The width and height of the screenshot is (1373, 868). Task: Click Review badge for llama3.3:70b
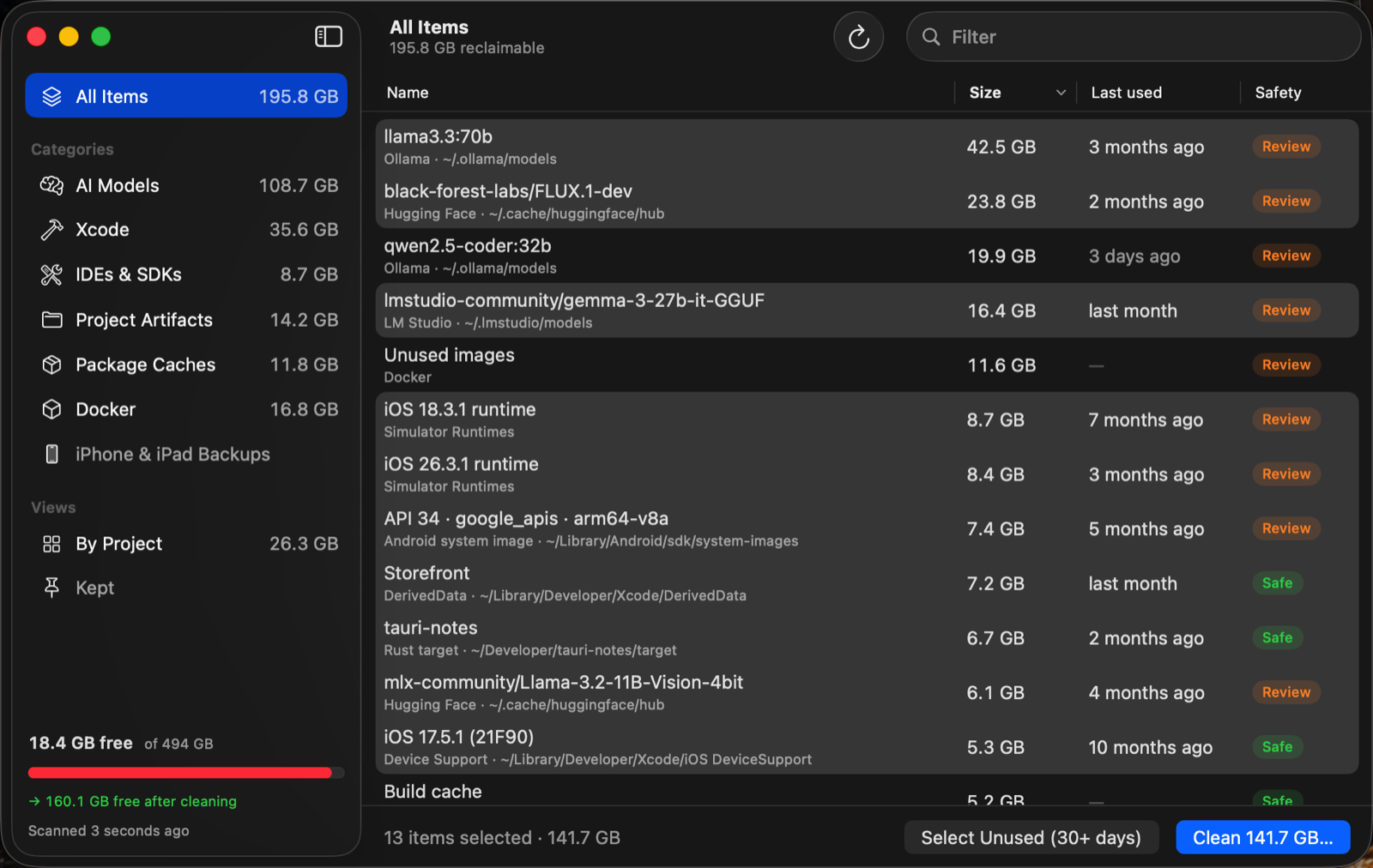(1285, 147)
